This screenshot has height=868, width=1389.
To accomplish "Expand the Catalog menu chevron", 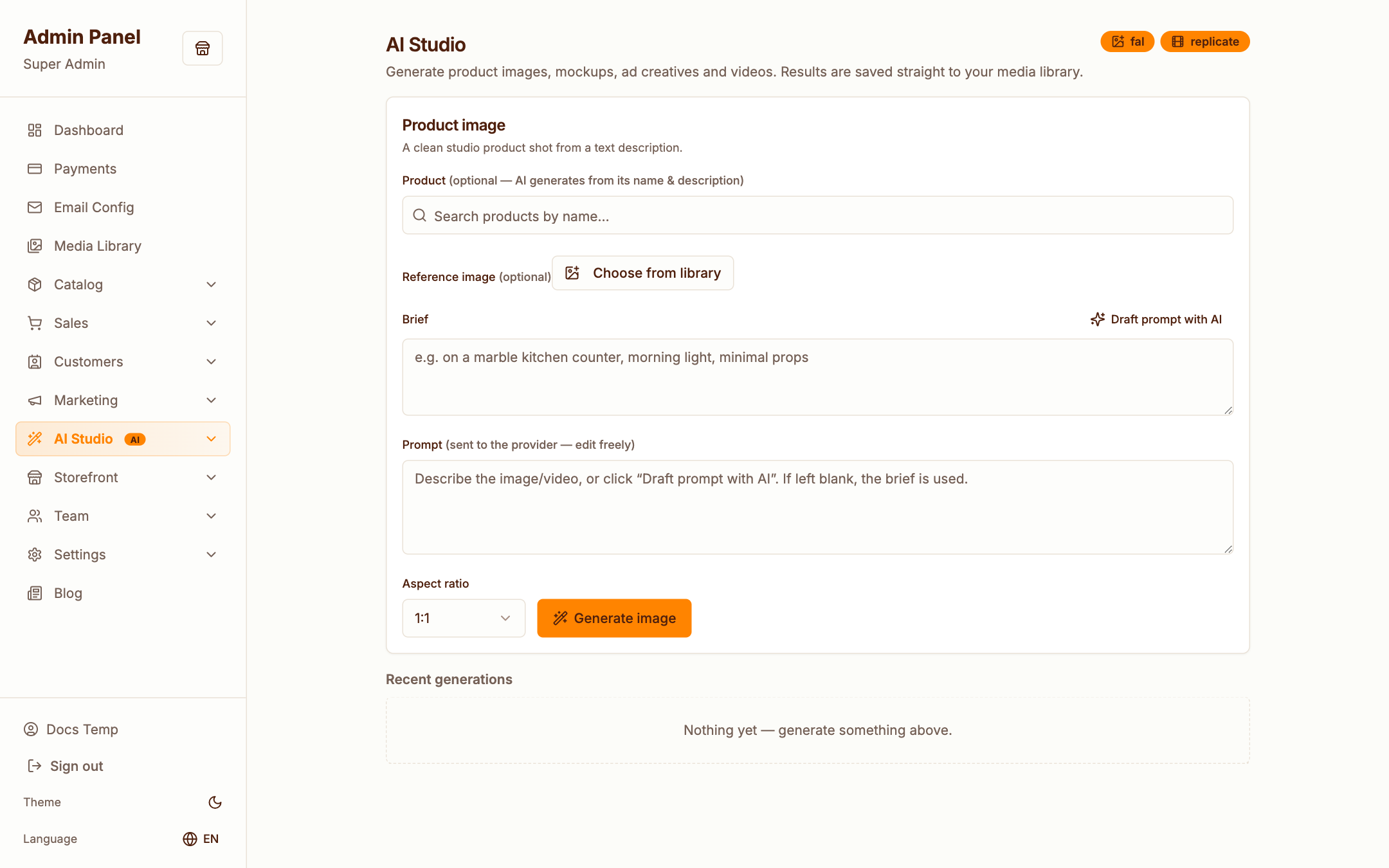I will pos(211,285).
